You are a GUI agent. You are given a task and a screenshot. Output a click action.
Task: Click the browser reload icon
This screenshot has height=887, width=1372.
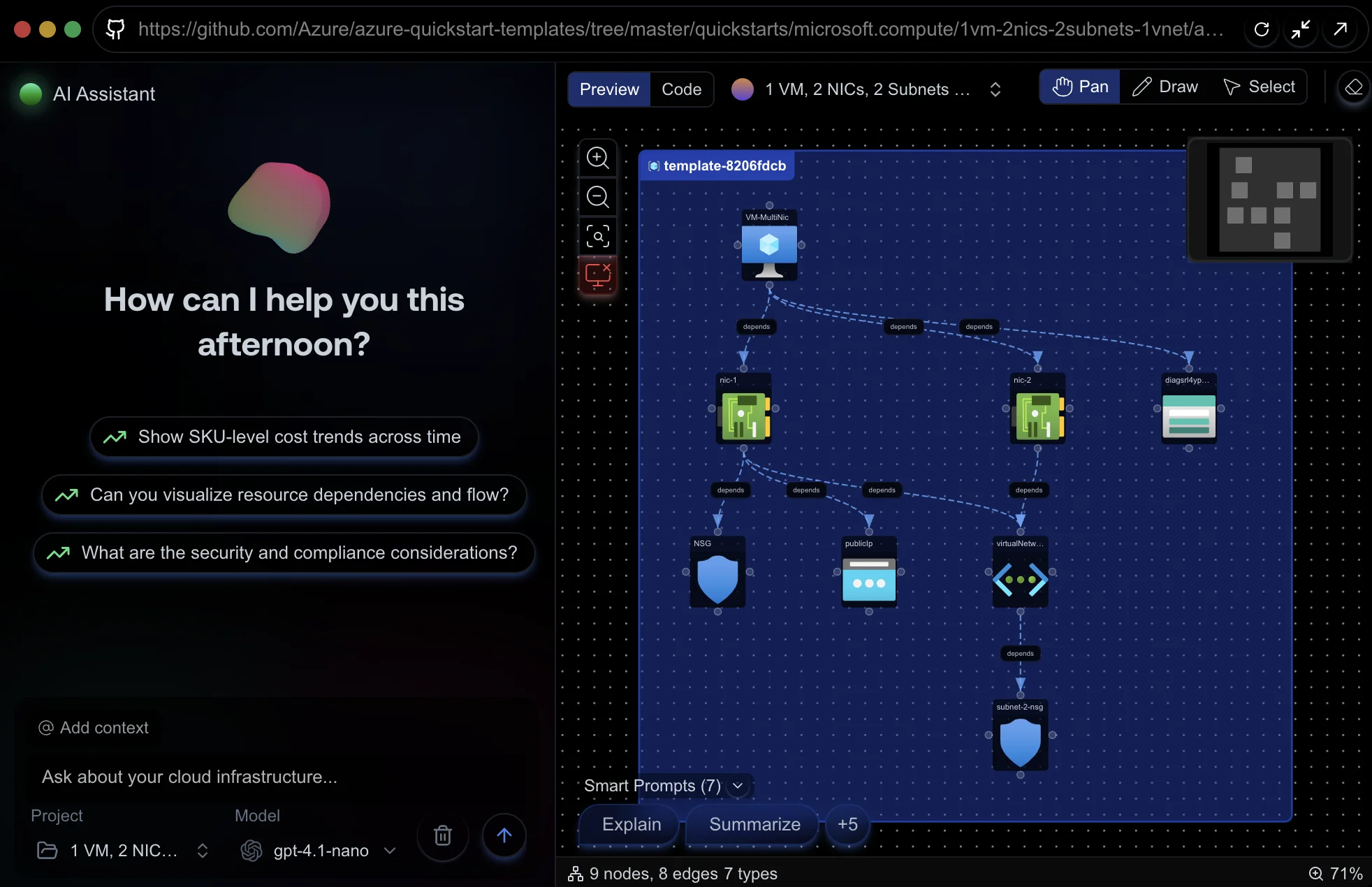coord(1262,29)
